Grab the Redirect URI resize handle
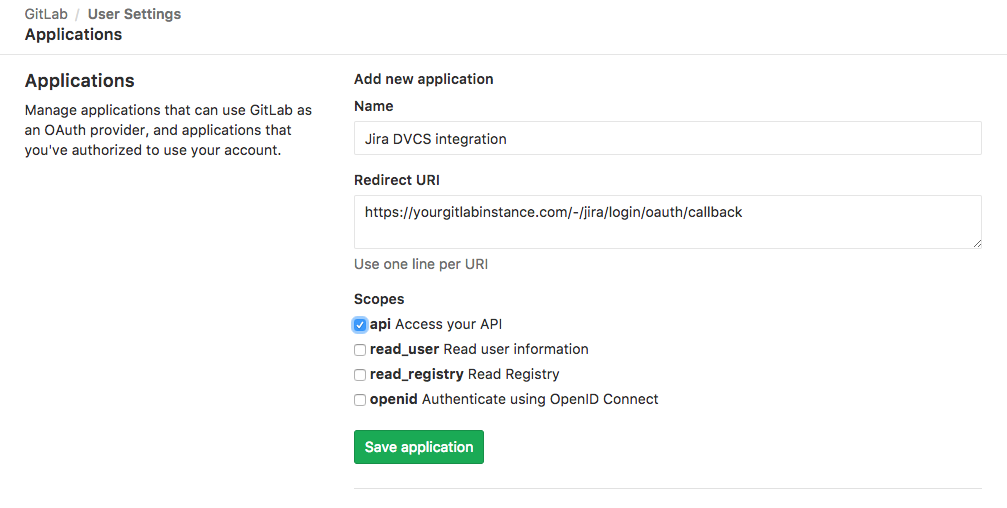This screenshot has height=508, width=1007. coord(976,243)
